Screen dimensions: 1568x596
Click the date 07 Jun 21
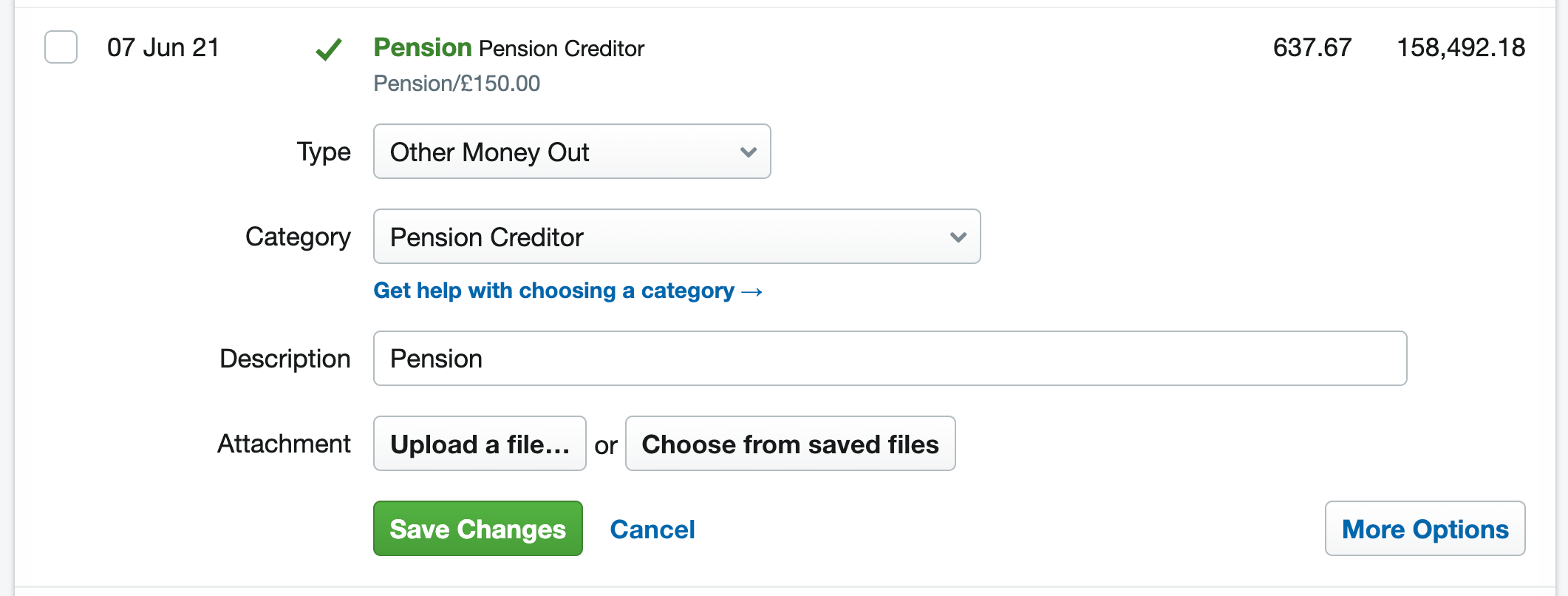pos(164,47)
